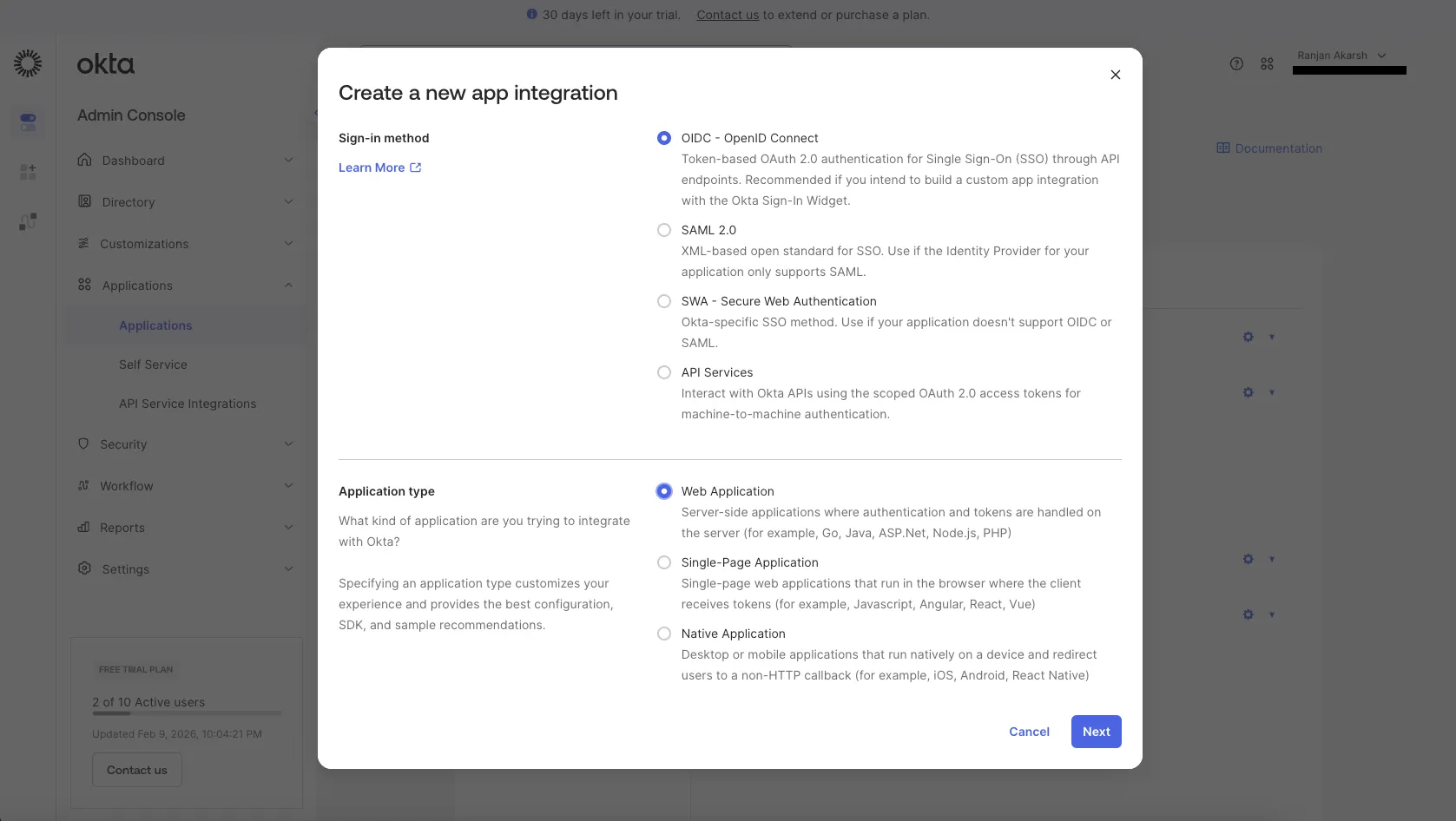This screenshot has height=821, width=1456.
Task: Expand the Customizations menu chevron
Action: [x=288, y=243]
